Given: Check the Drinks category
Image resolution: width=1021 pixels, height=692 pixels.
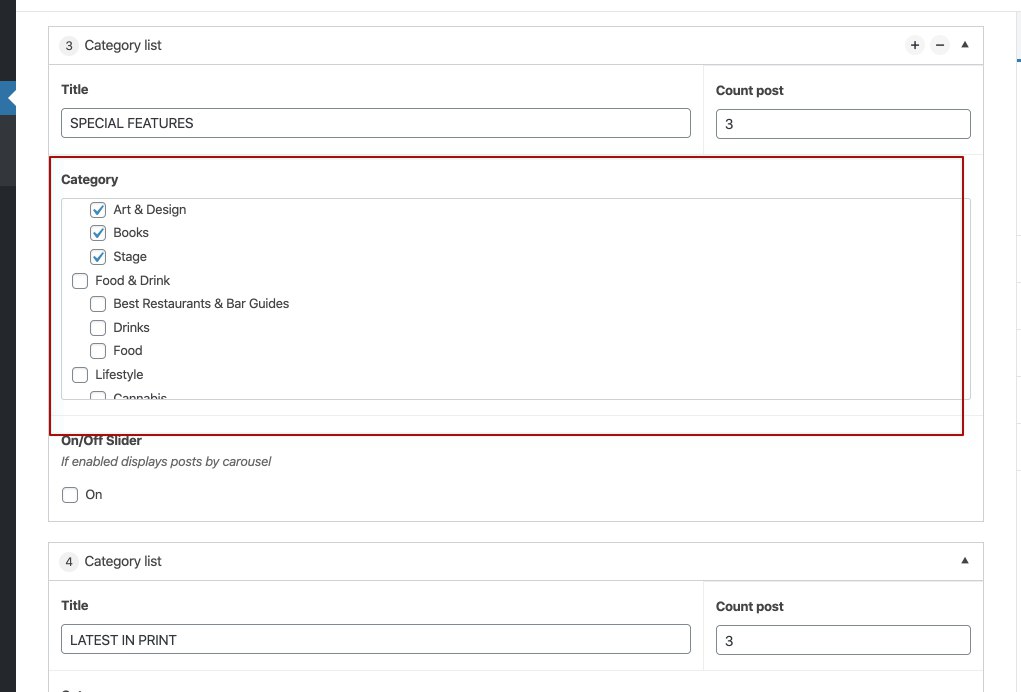Looking at the screenshot, I should click(x=98, y=328).
